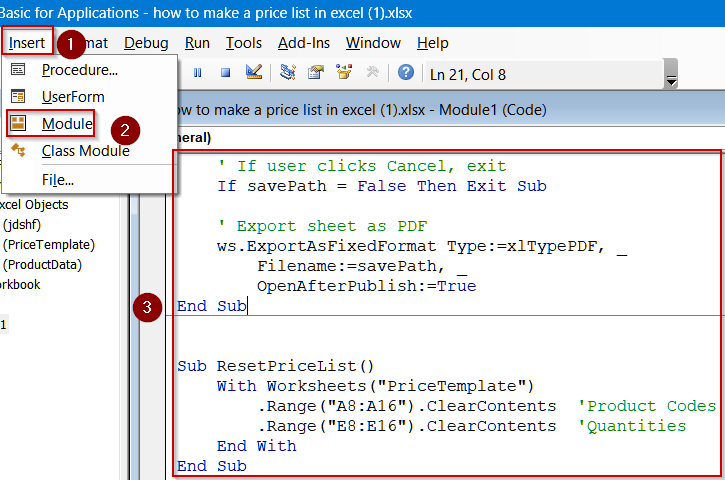Choose UserForm from Insert menu

coord(72,97)
